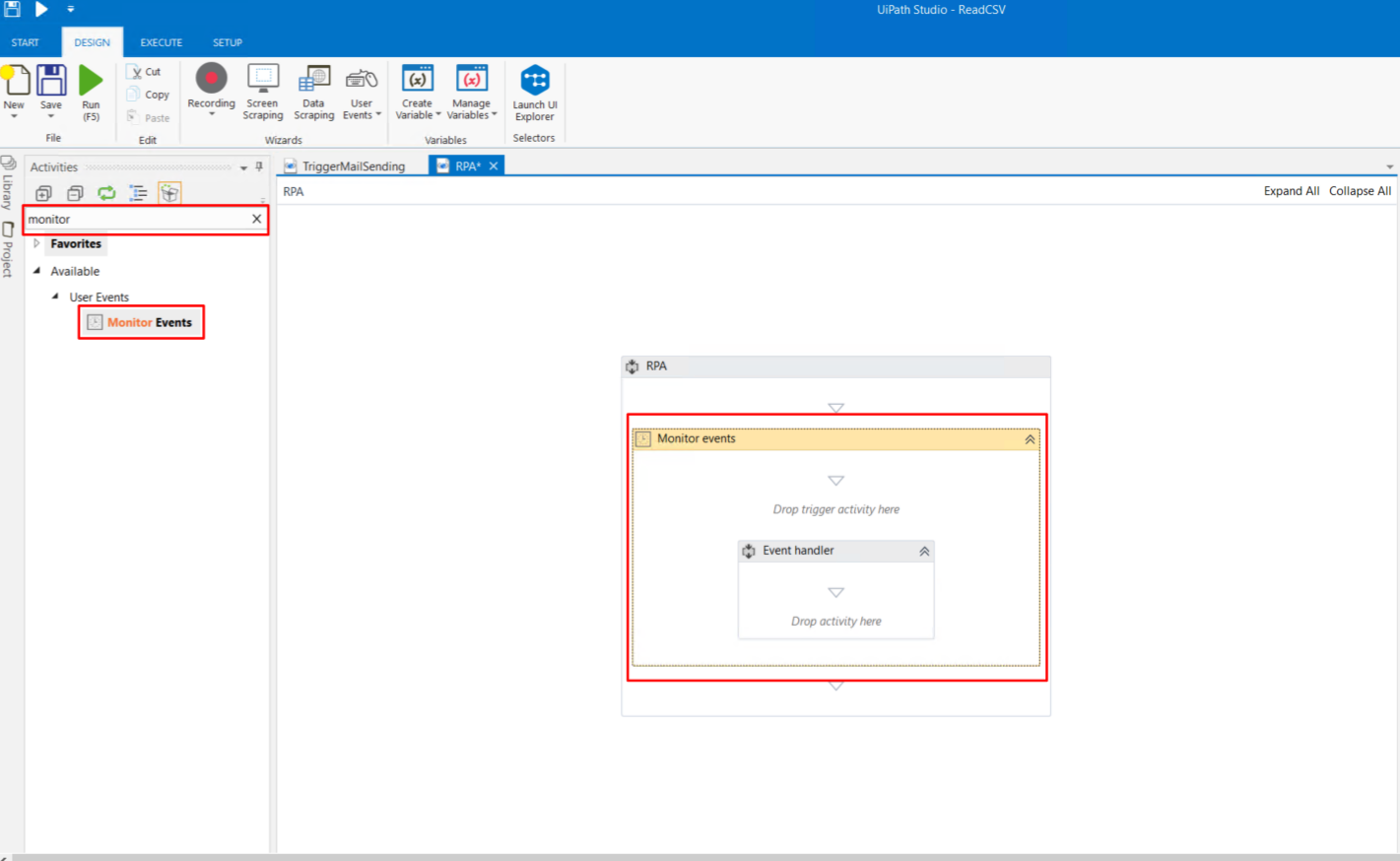Click the User Events keyboard-mouse icon
This screenshot has width=1400, height=861.
(362, 79)
